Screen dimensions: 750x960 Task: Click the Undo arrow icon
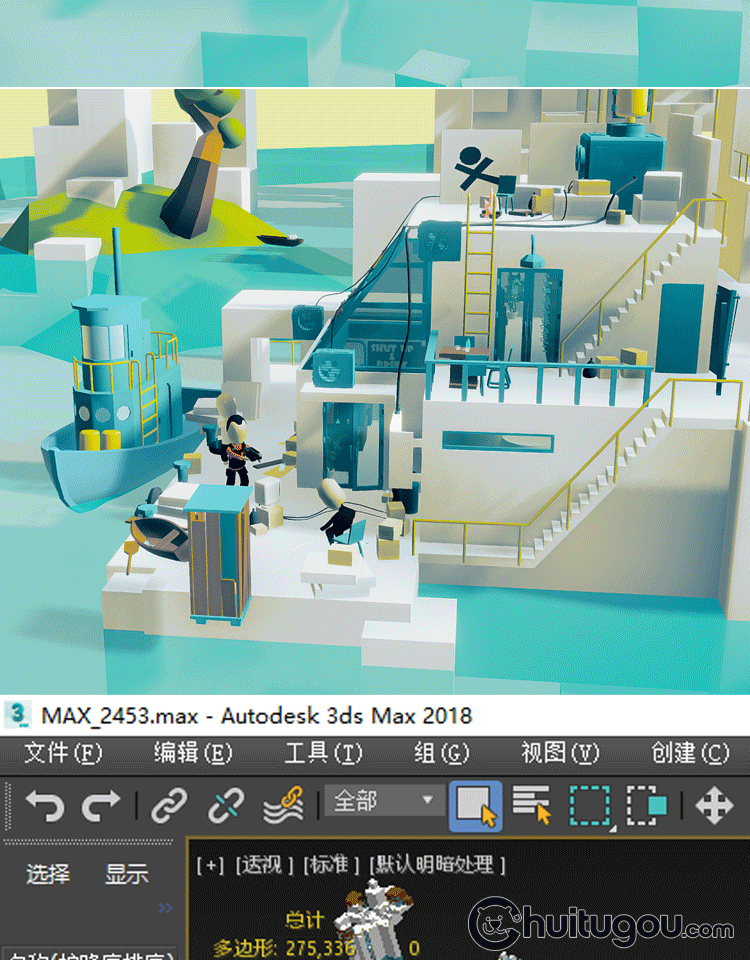tap(45, 806)
